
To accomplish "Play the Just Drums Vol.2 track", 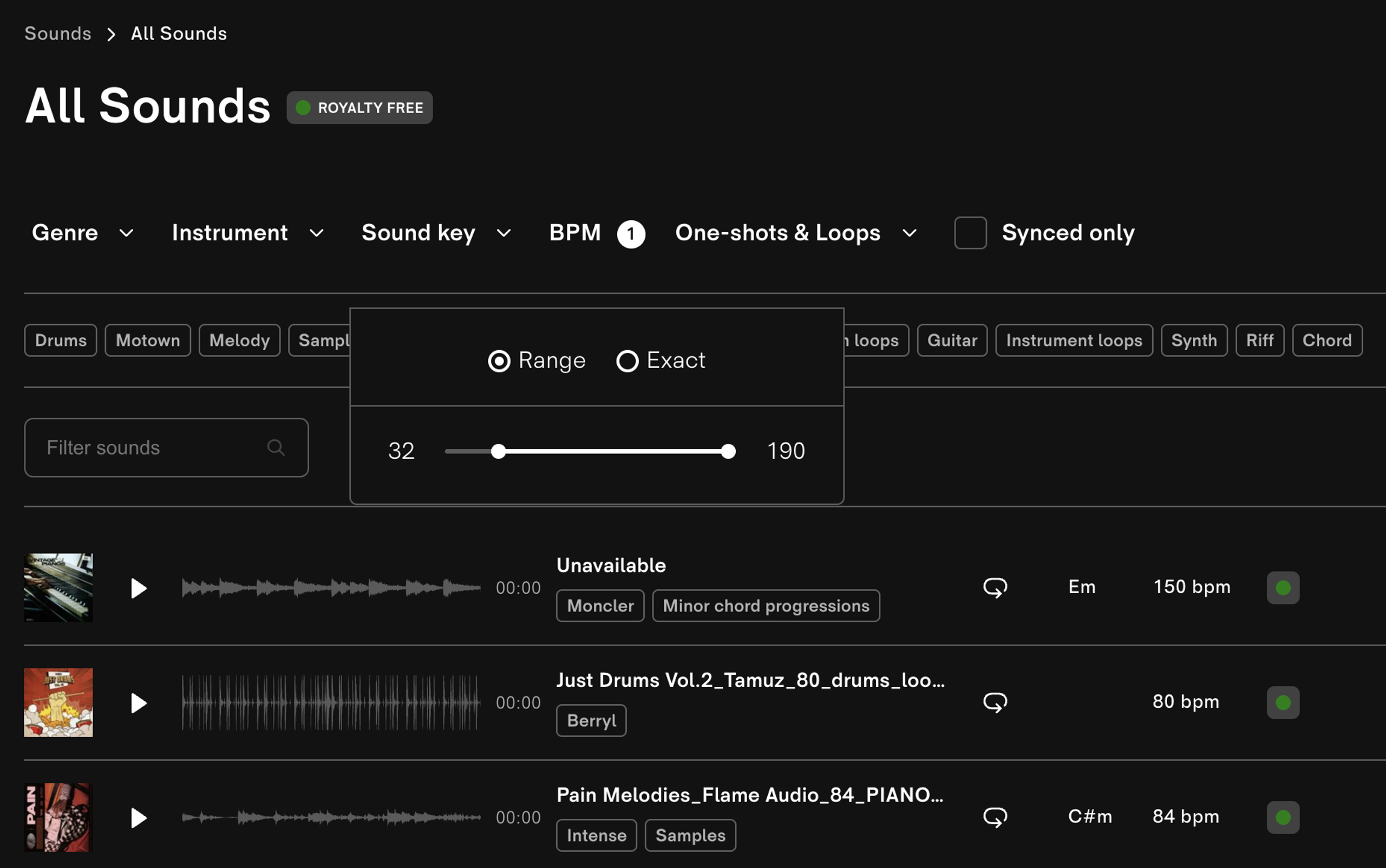I will 139,702.
